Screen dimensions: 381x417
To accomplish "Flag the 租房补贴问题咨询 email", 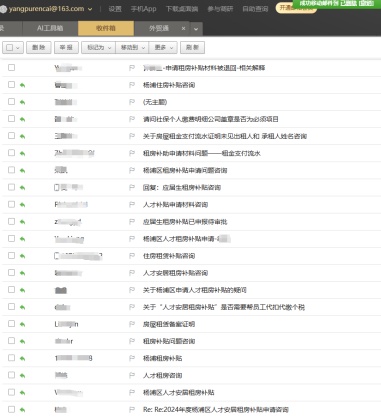I will tap(132, 341).
